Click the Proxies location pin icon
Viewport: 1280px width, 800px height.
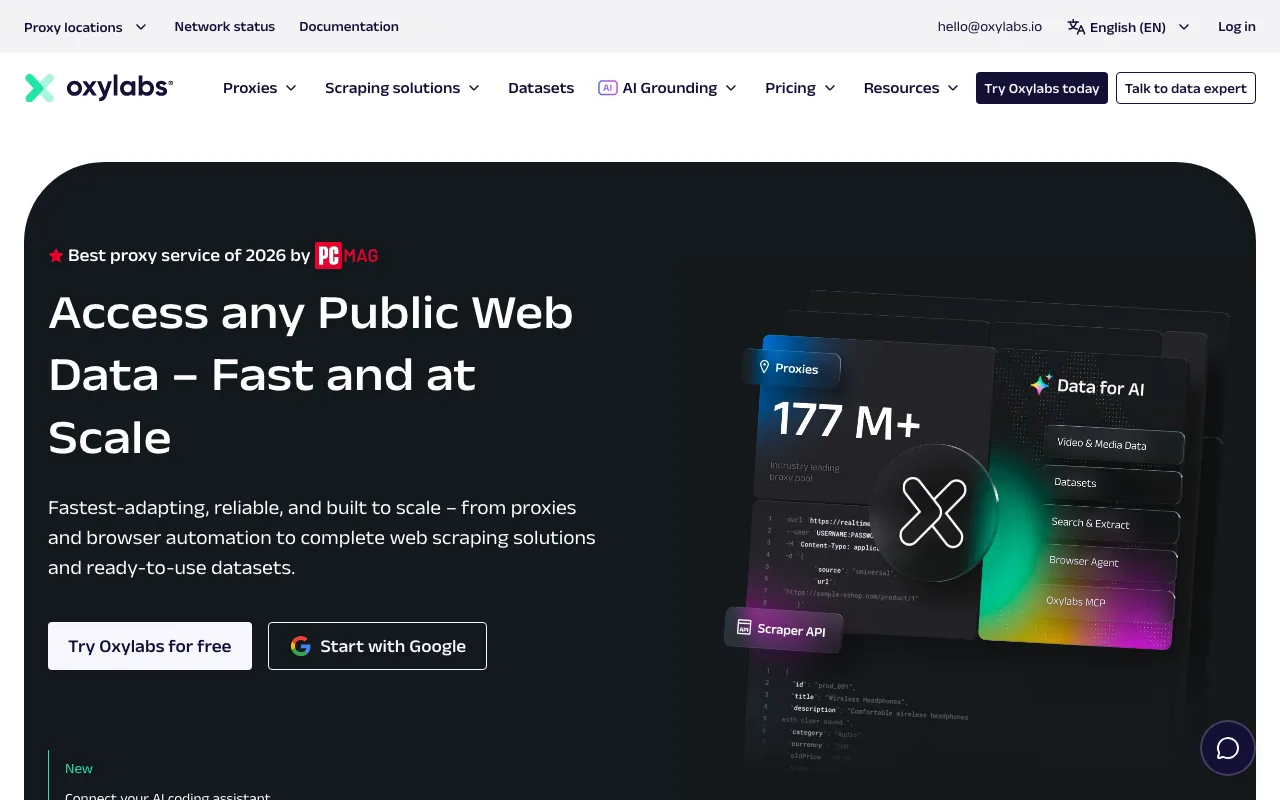pyautogui.click(x=765, y=367)
